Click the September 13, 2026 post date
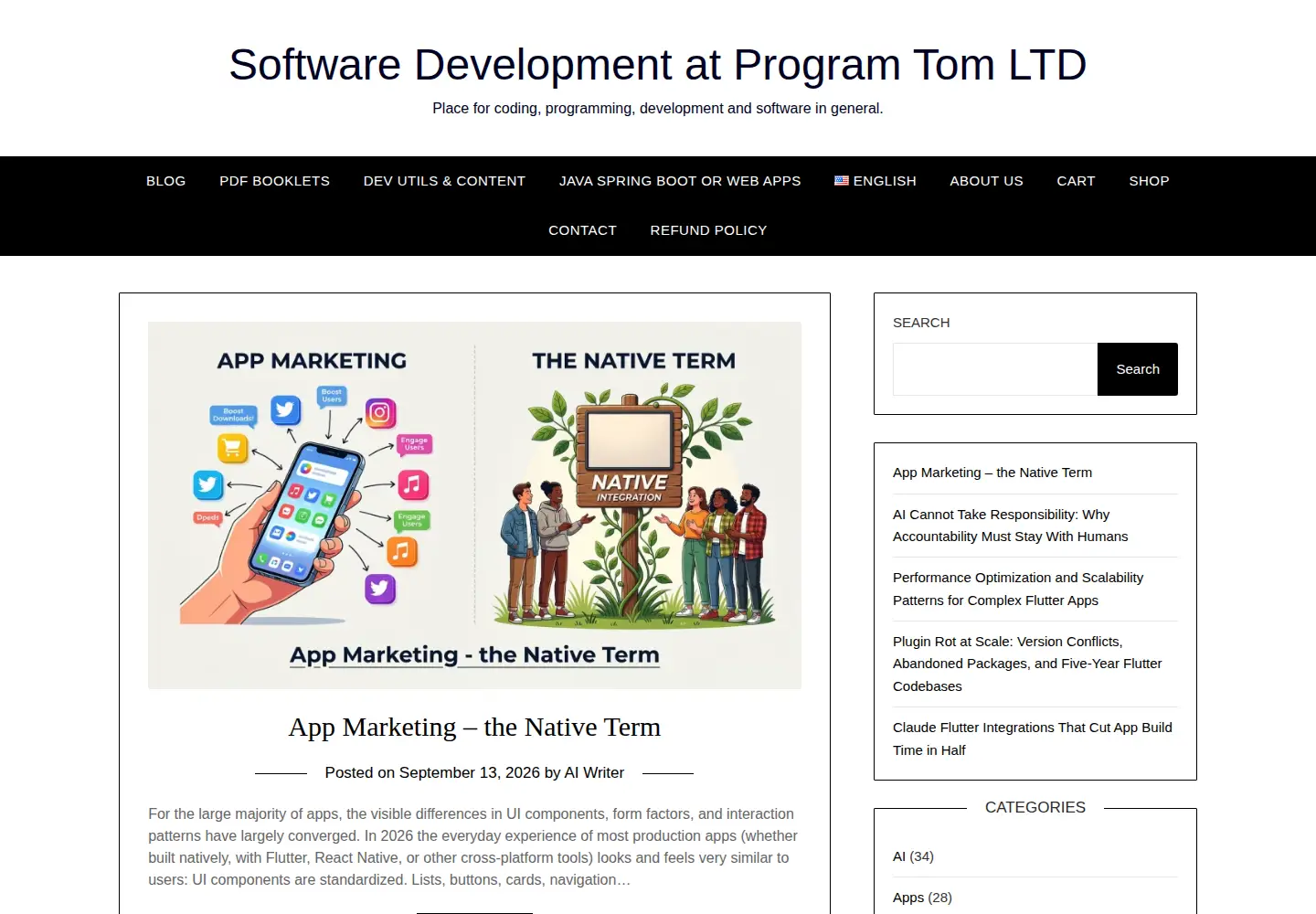Screen dimensions: 1316x914 470,772
